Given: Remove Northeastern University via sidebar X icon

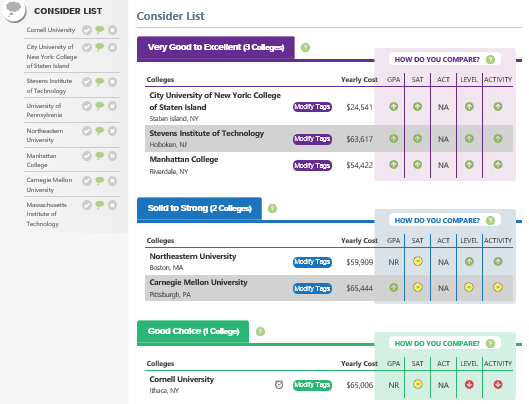Looking at the screenshot, I should (x=112, y=131).
